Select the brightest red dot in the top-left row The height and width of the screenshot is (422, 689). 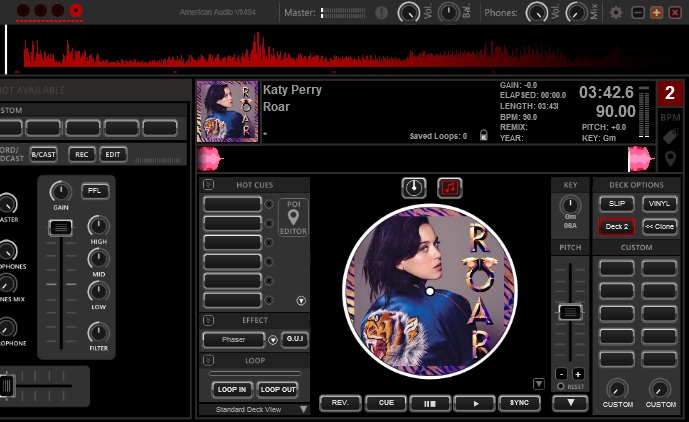point(76,10)
